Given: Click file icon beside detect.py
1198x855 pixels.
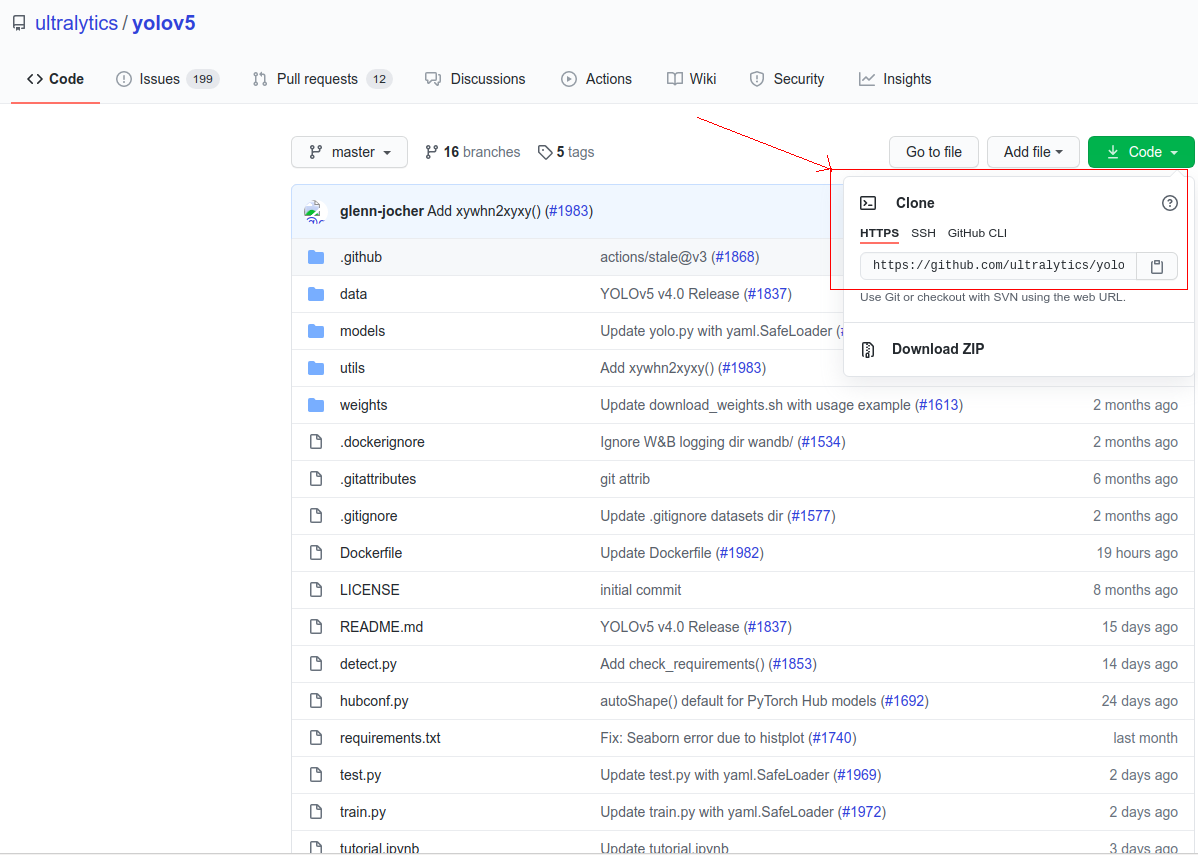Looking at the screenshot, I should tap(316, 664).
